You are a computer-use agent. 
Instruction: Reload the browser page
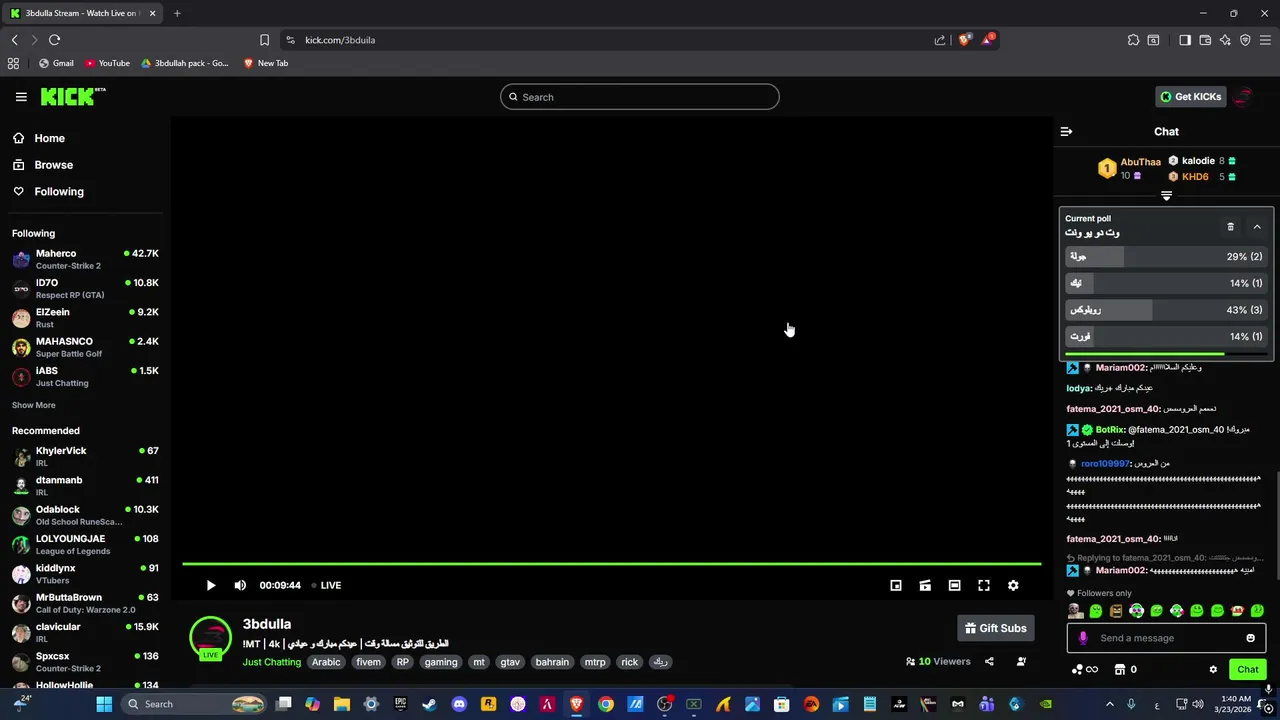pyautogui.click(x=54, y=40)
